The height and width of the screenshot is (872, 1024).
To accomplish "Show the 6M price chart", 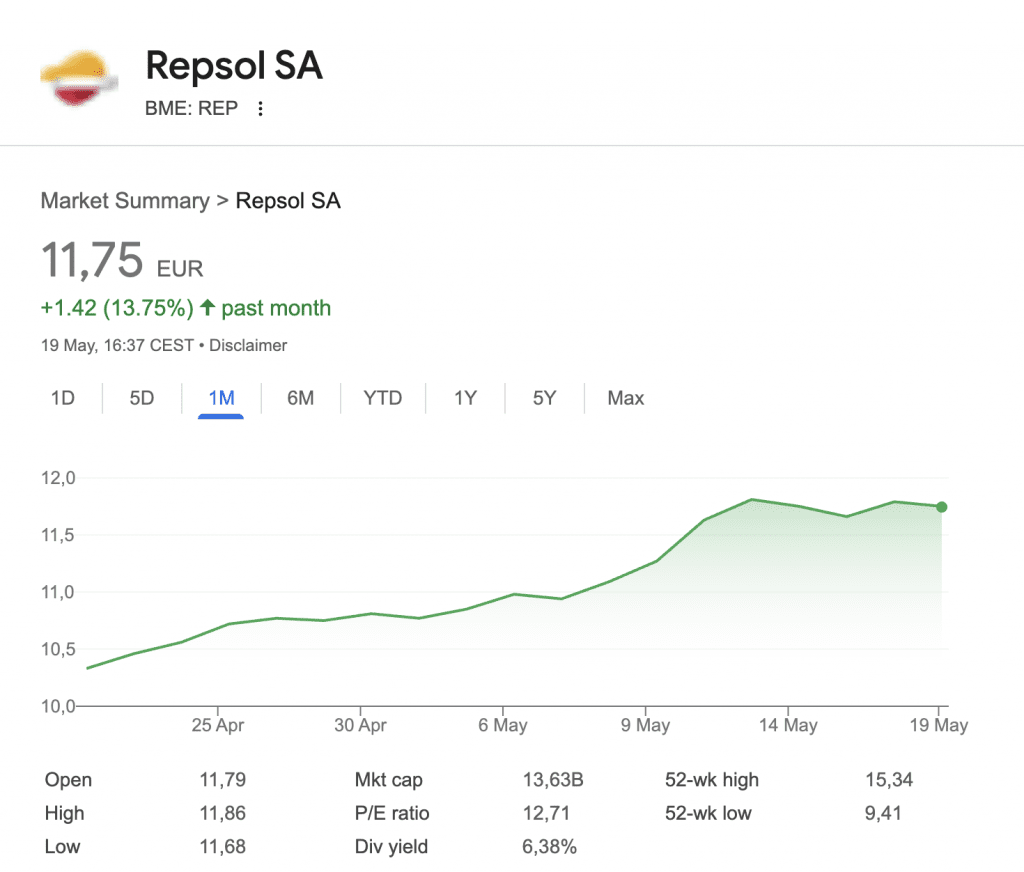I will 300,398.
